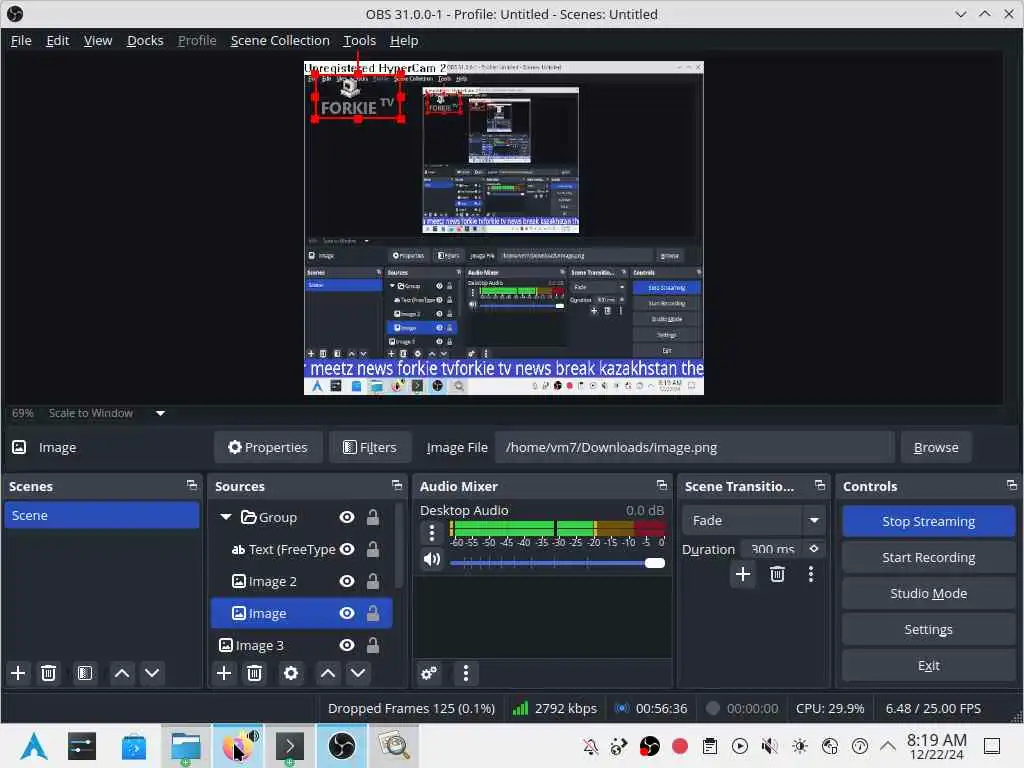Add a new scene with plus icon
Viewport: 1024px width, 768px height.
(x=18, y=673)
